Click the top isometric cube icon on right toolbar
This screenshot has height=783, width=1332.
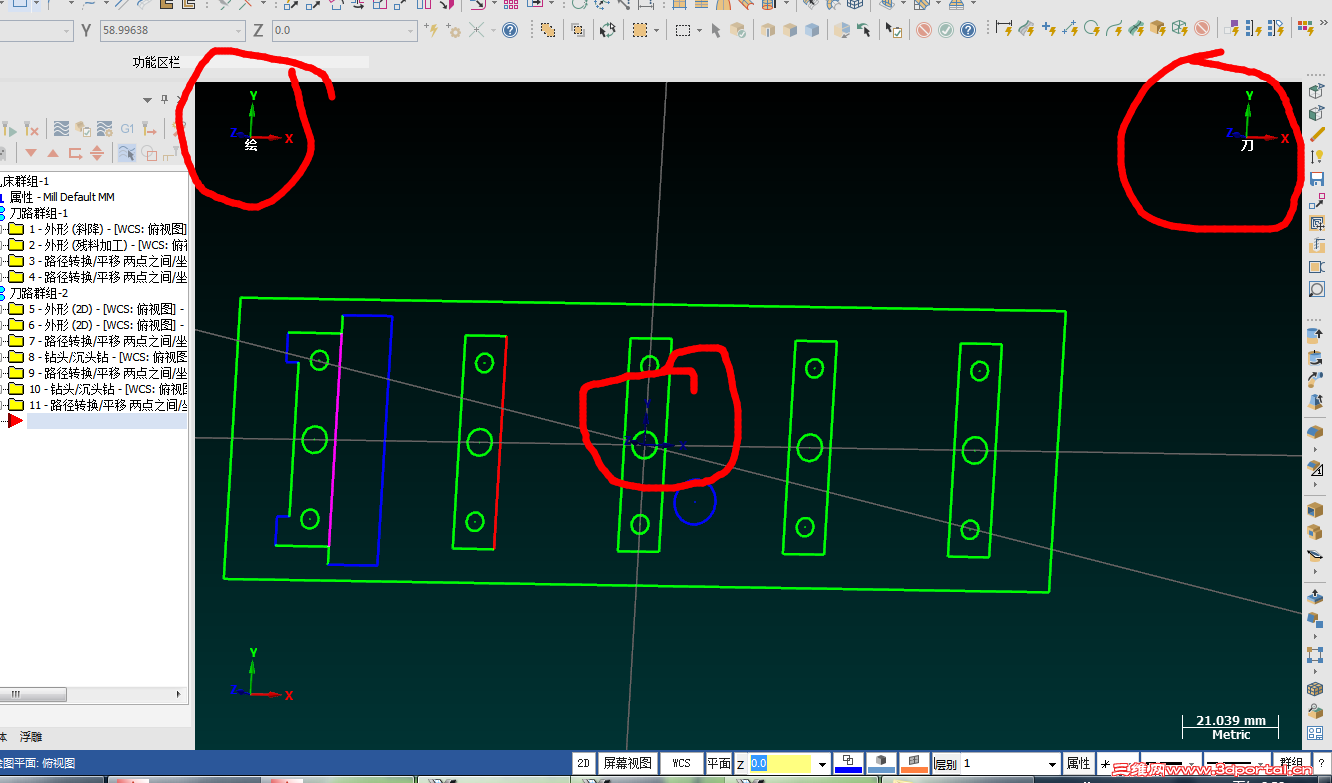1317,91
